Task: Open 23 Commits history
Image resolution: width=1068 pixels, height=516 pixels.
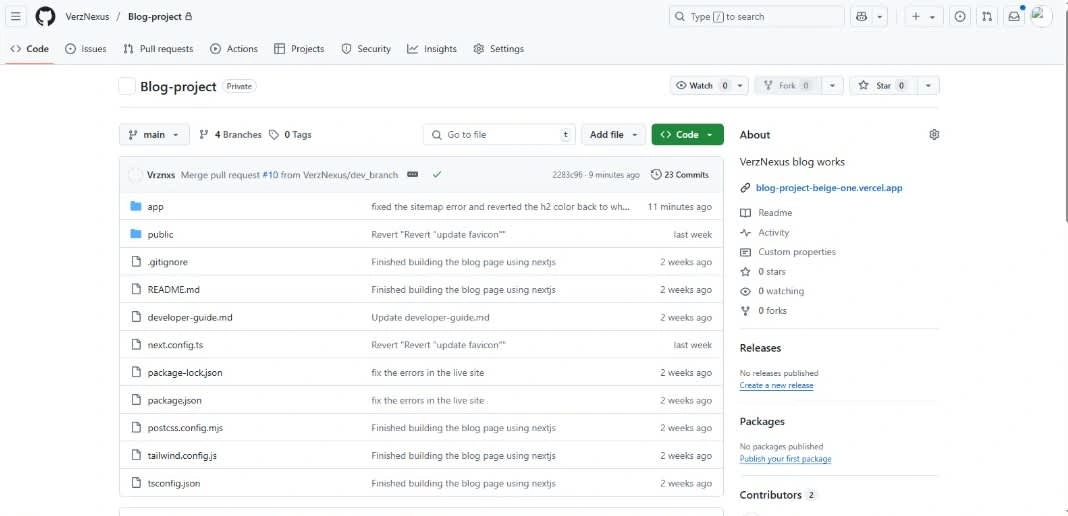Action: tap(680, 175)
